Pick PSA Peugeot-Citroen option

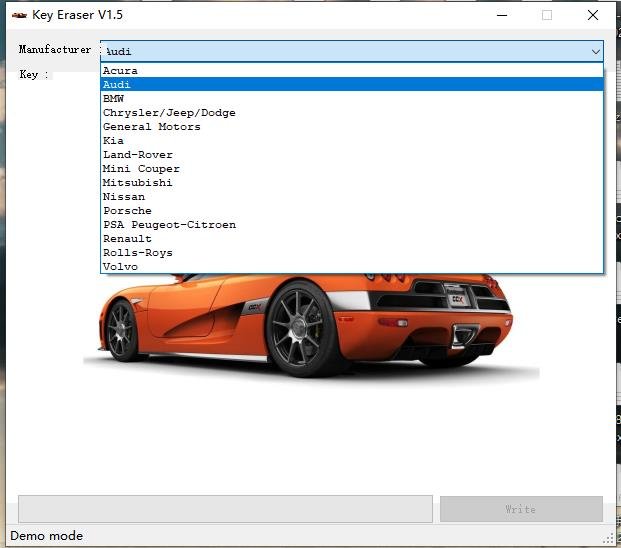pos(169,225)
